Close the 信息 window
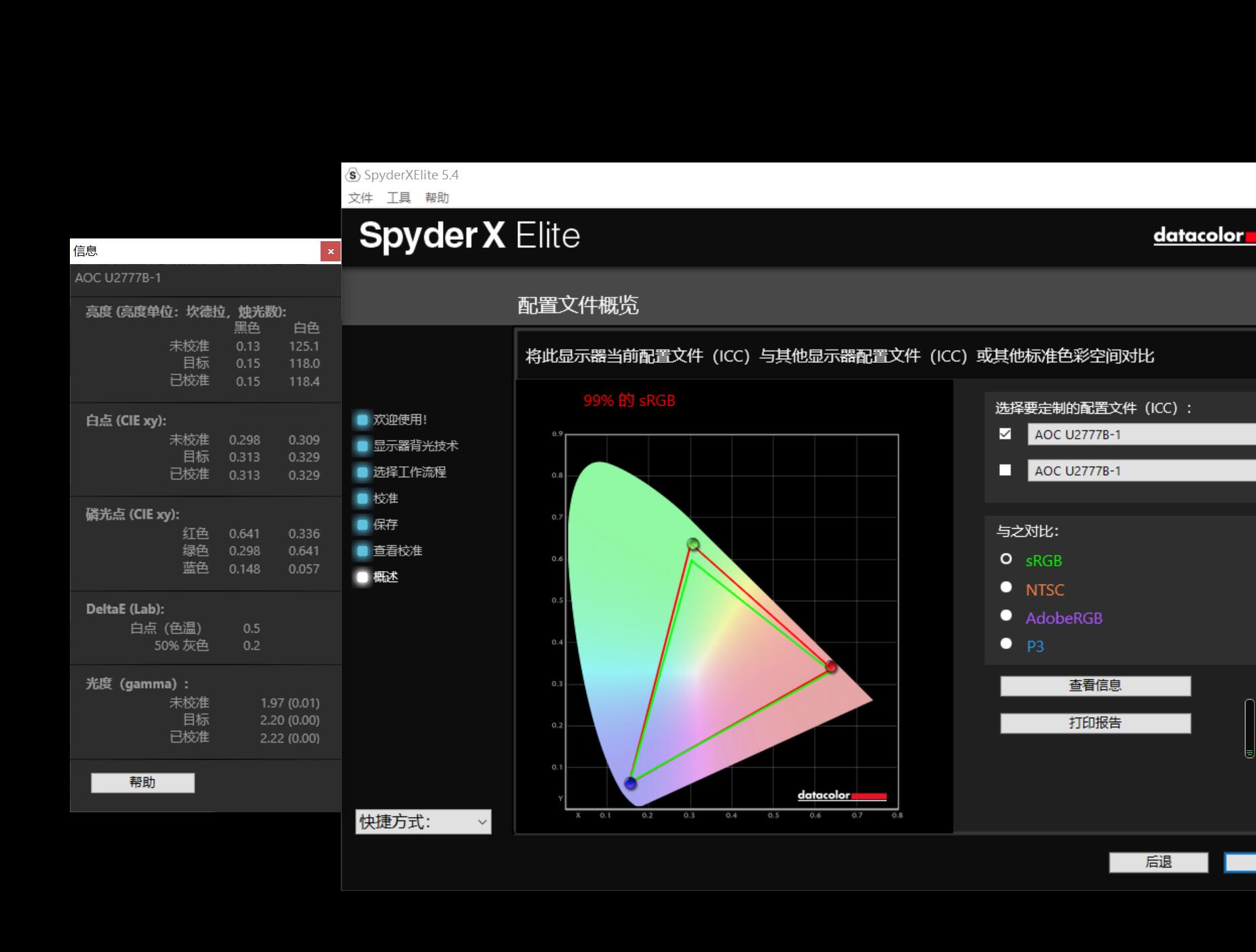This screenshot has width=1256, height=952. (x=331, y=251)
